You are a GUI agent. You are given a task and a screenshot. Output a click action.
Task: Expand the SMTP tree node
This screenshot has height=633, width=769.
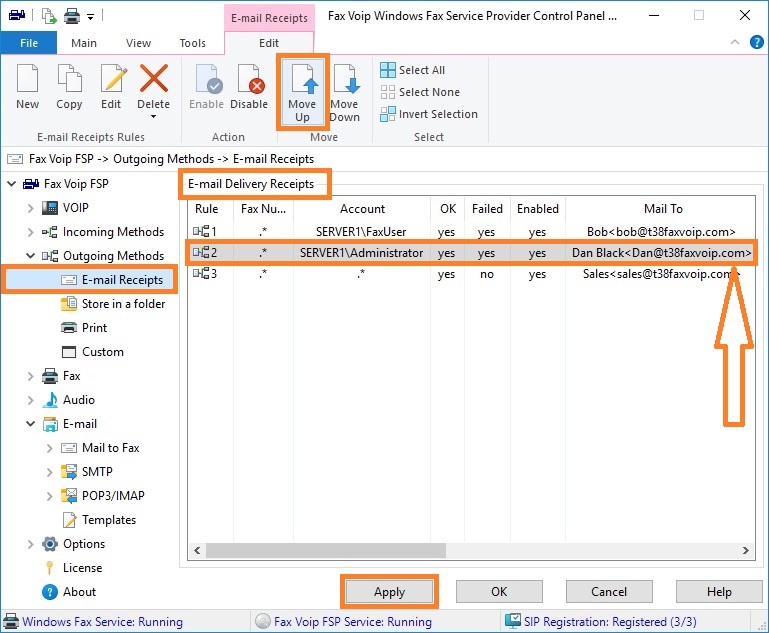[x=50, y=472]
